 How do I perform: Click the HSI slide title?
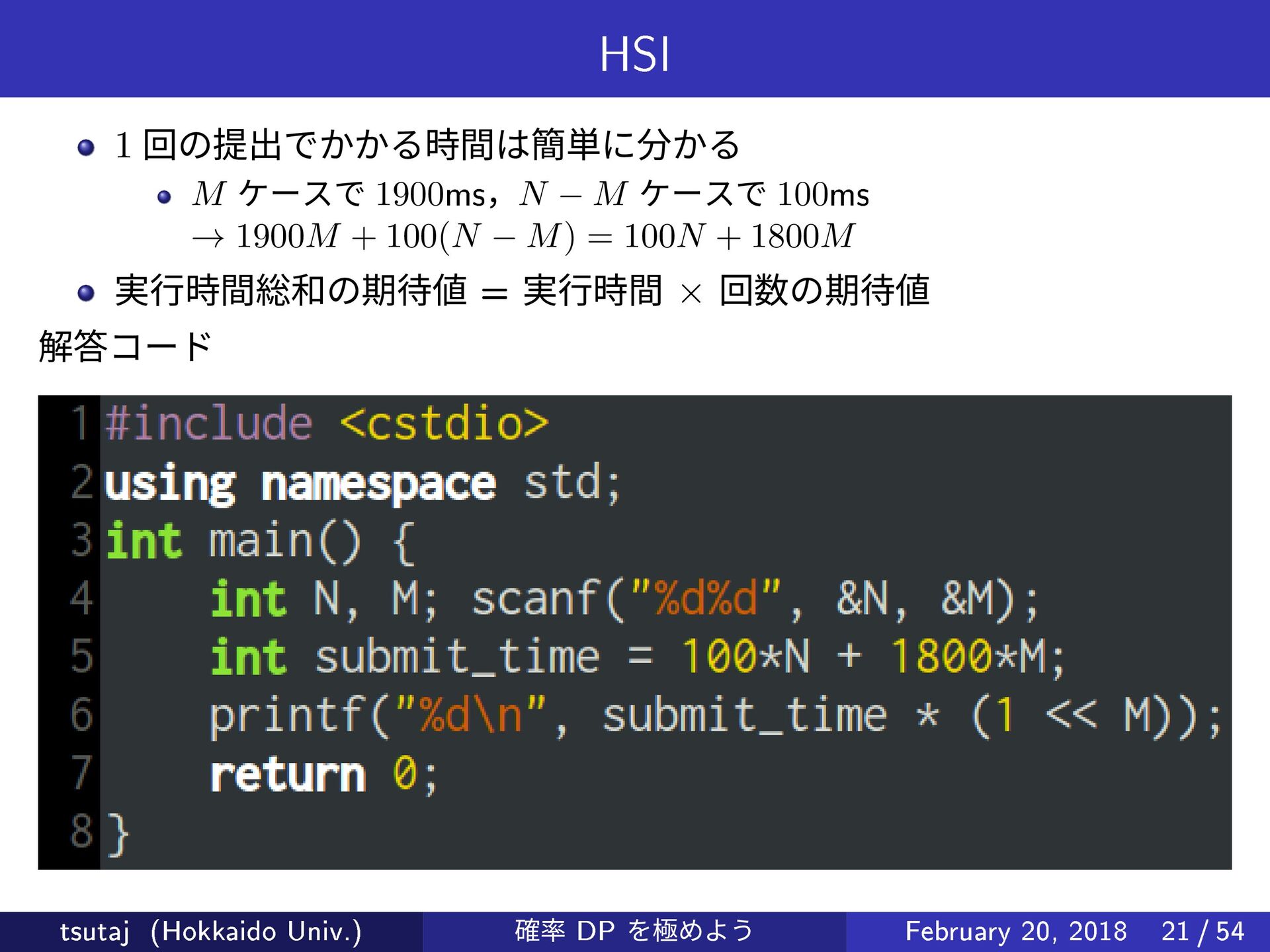634,54
